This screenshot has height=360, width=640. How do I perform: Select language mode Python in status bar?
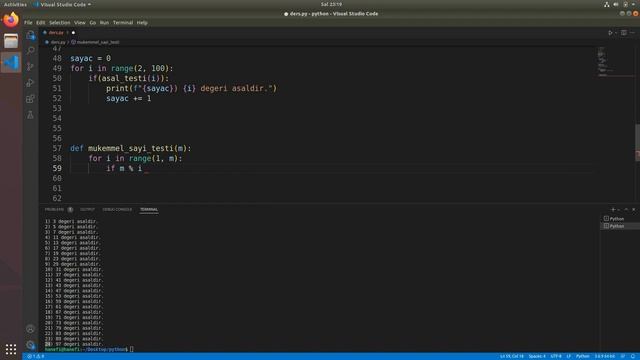(x=582, y=356)
